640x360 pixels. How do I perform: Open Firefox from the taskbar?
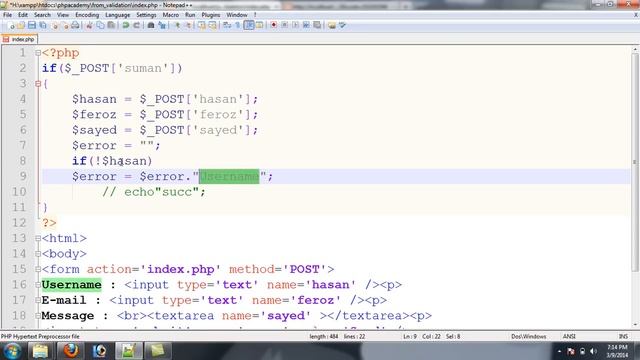tap(70, 351)
